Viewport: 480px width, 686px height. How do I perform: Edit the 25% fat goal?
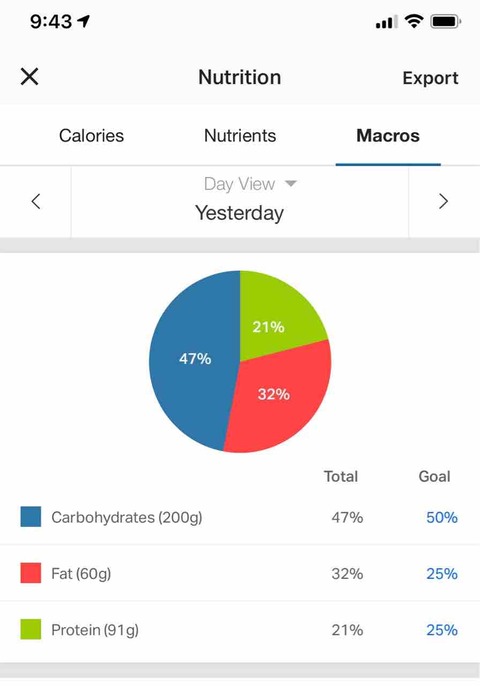[x=442, y=574]
